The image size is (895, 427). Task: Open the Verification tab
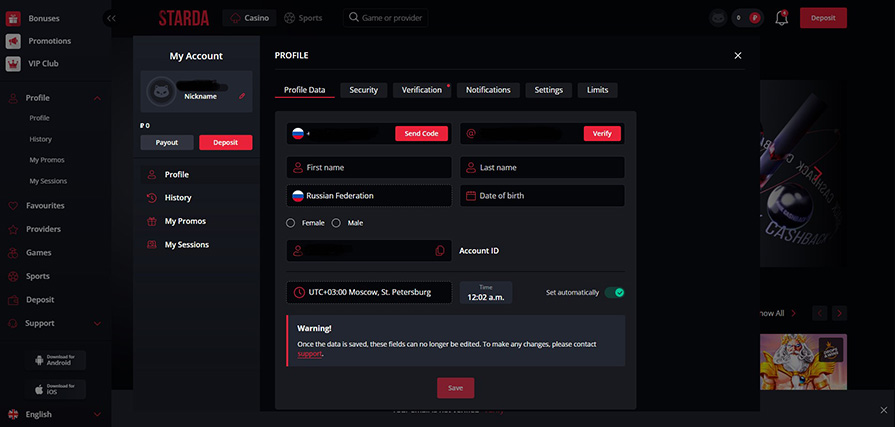pyautogui.click(x=421, y=90)
